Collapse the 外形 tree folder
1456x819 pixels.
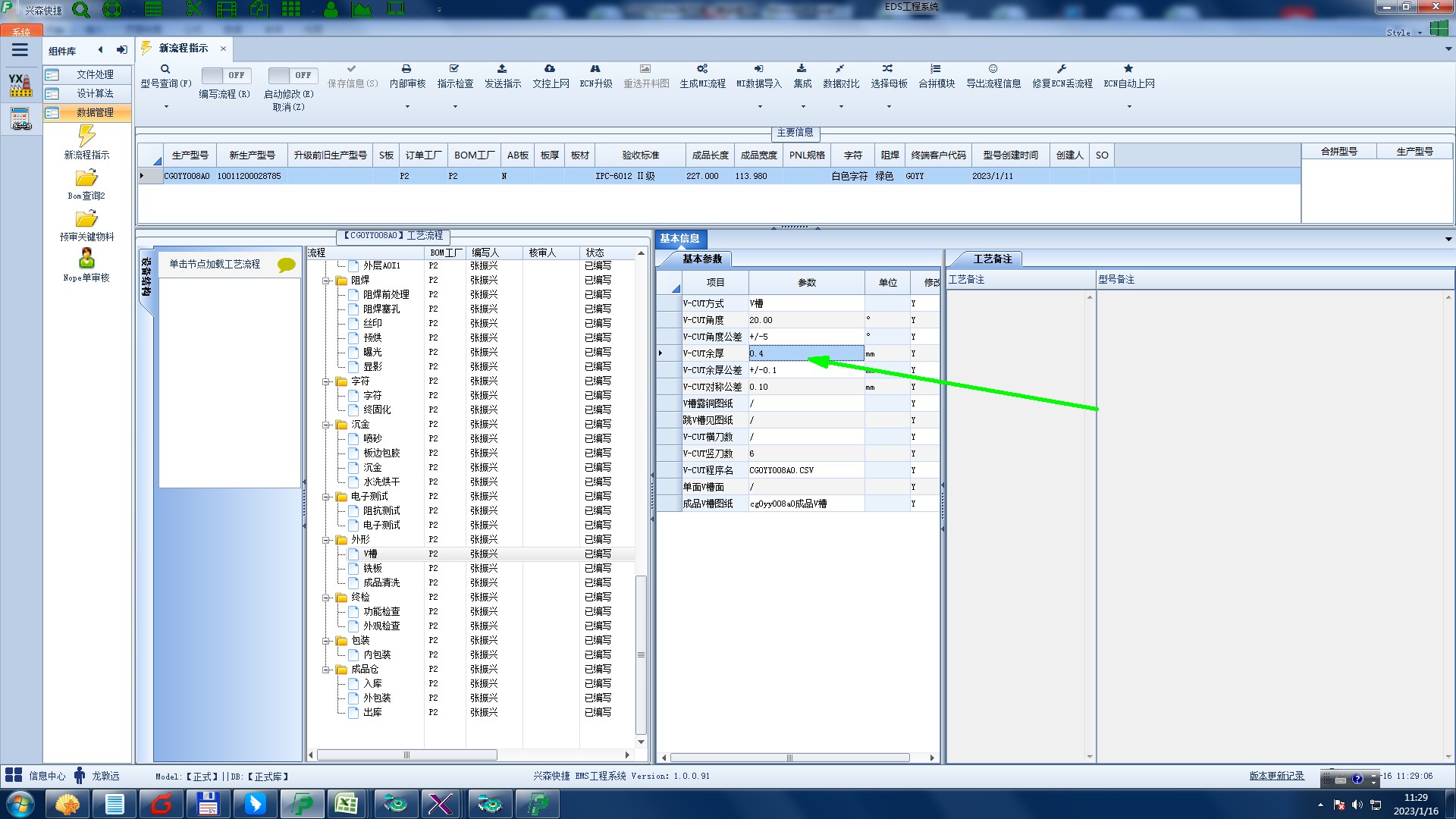pos(326,540)
